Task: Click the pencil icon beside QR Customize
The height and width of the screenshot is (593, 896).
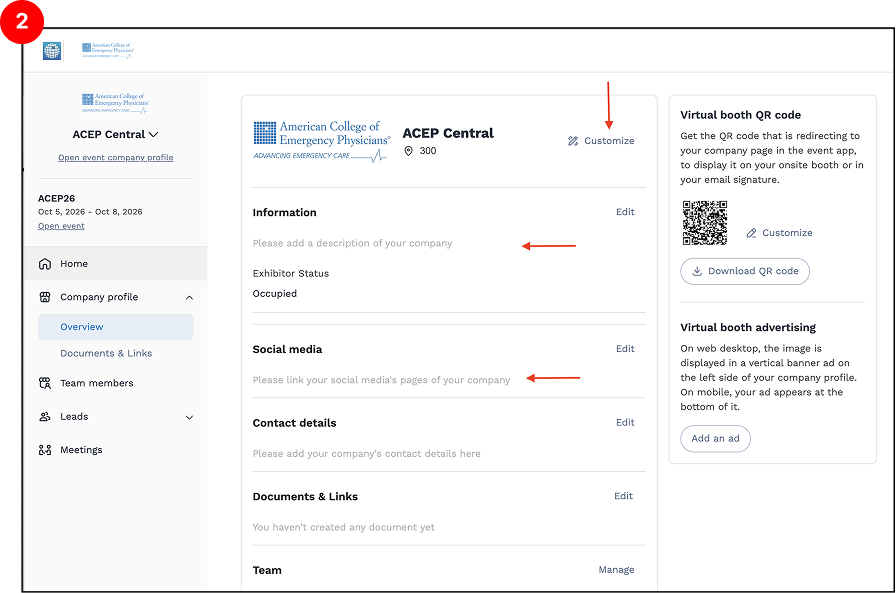Action: pyautogui.click(x=751, y=233)
